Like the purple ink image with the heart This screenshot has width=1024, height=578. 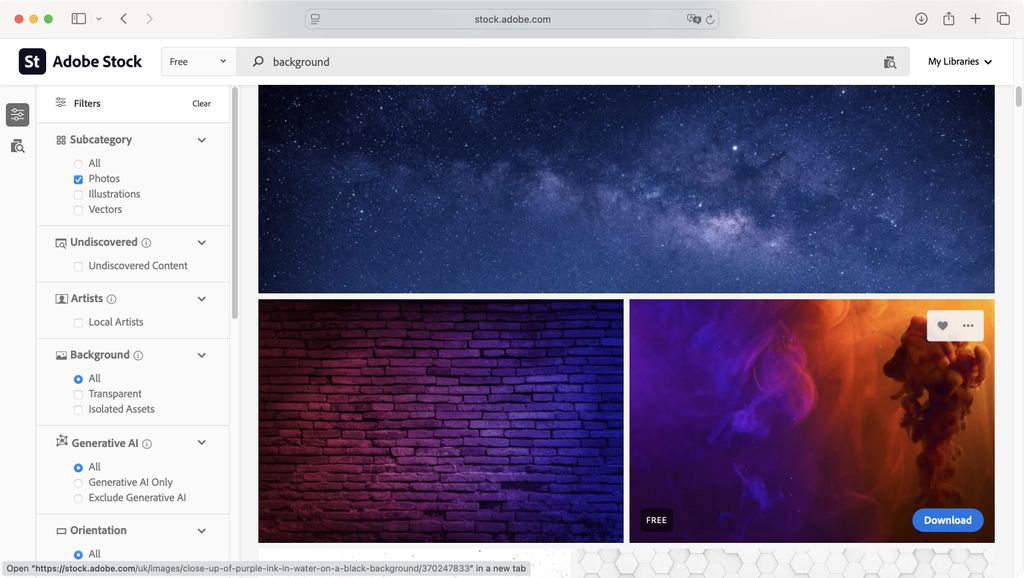coord(942,325)
